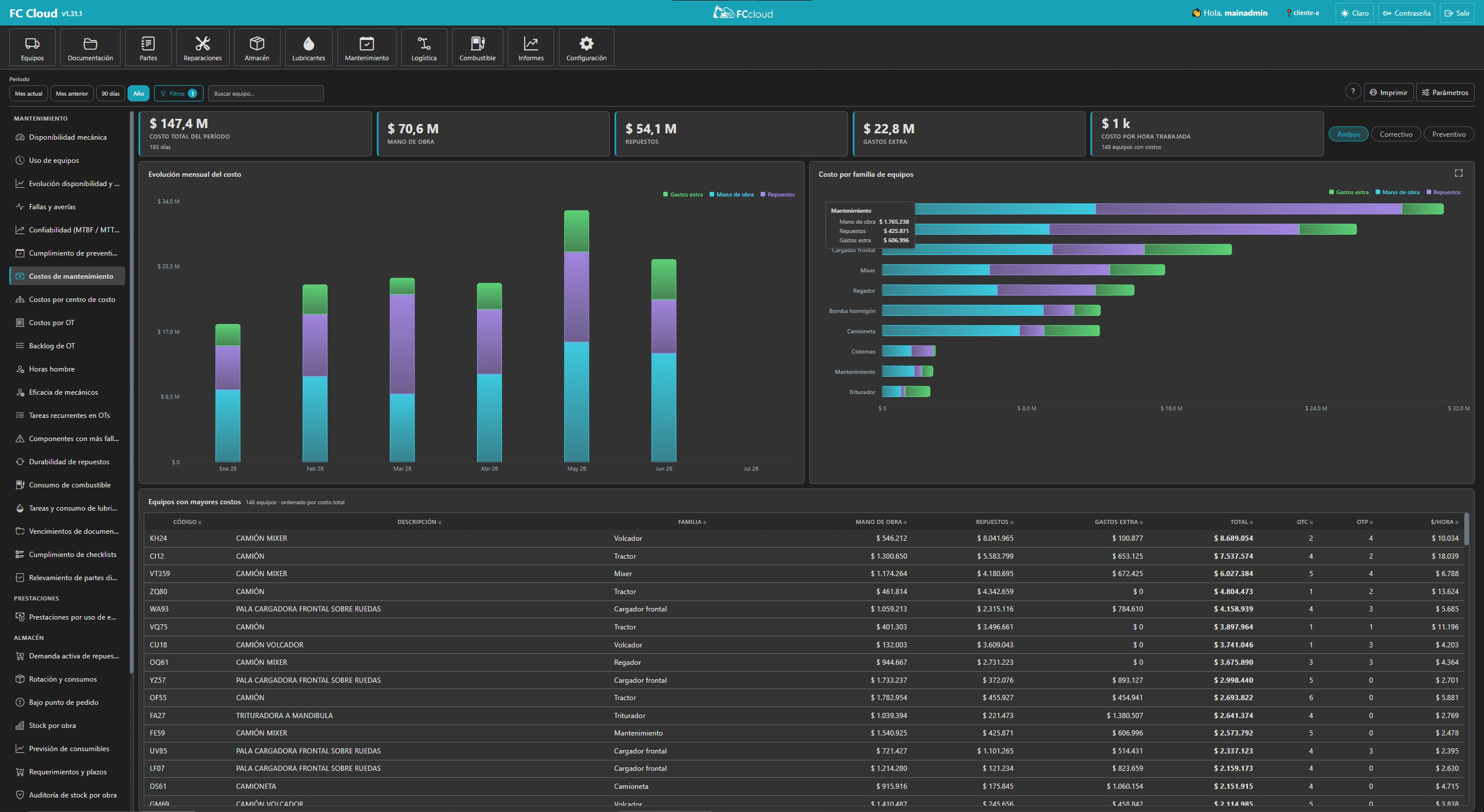Sort table by TOTAL column header

1241,522
